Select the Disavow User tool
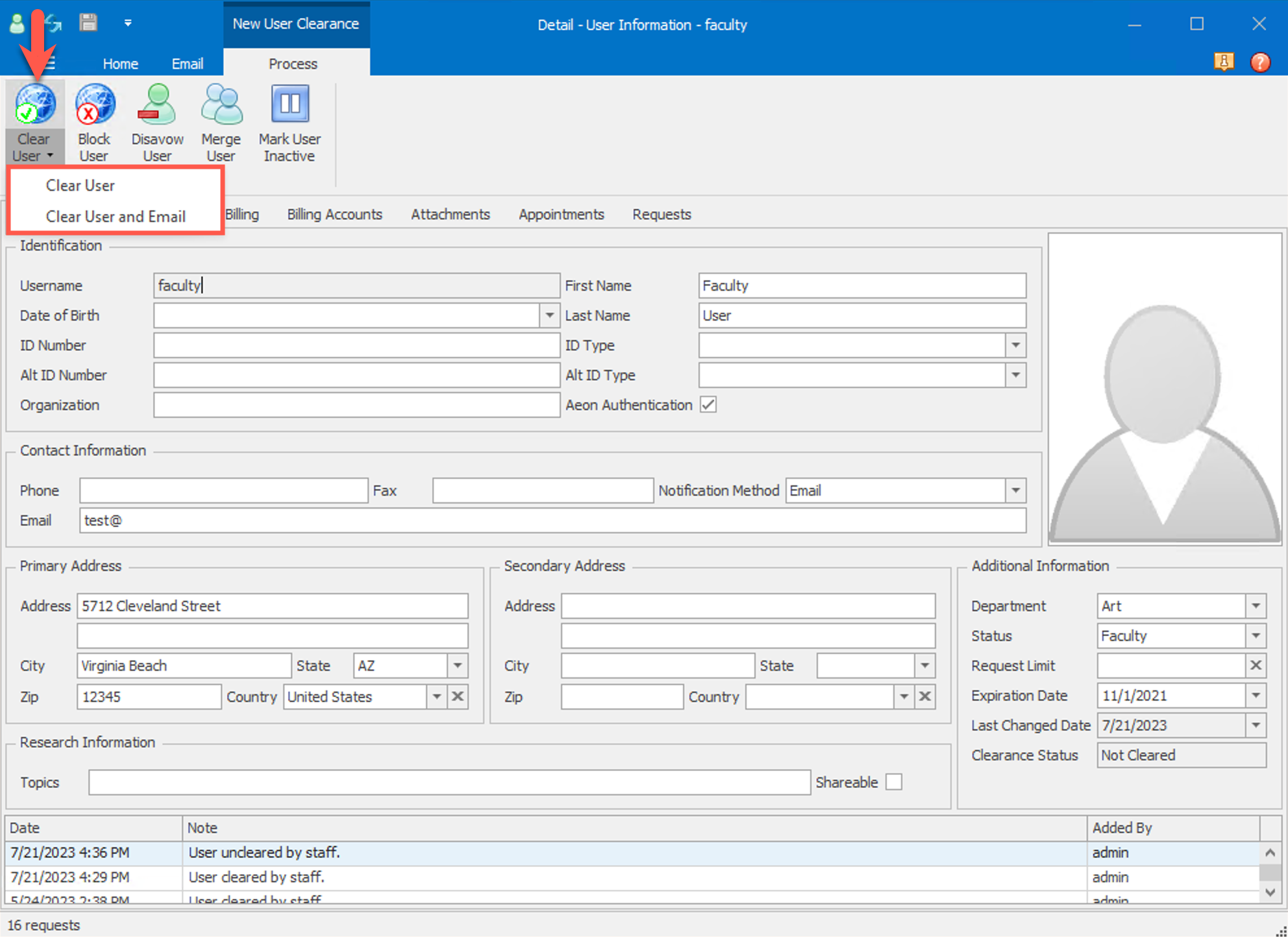Screen dimensions: 1288x937 click(x=156, y=120)
